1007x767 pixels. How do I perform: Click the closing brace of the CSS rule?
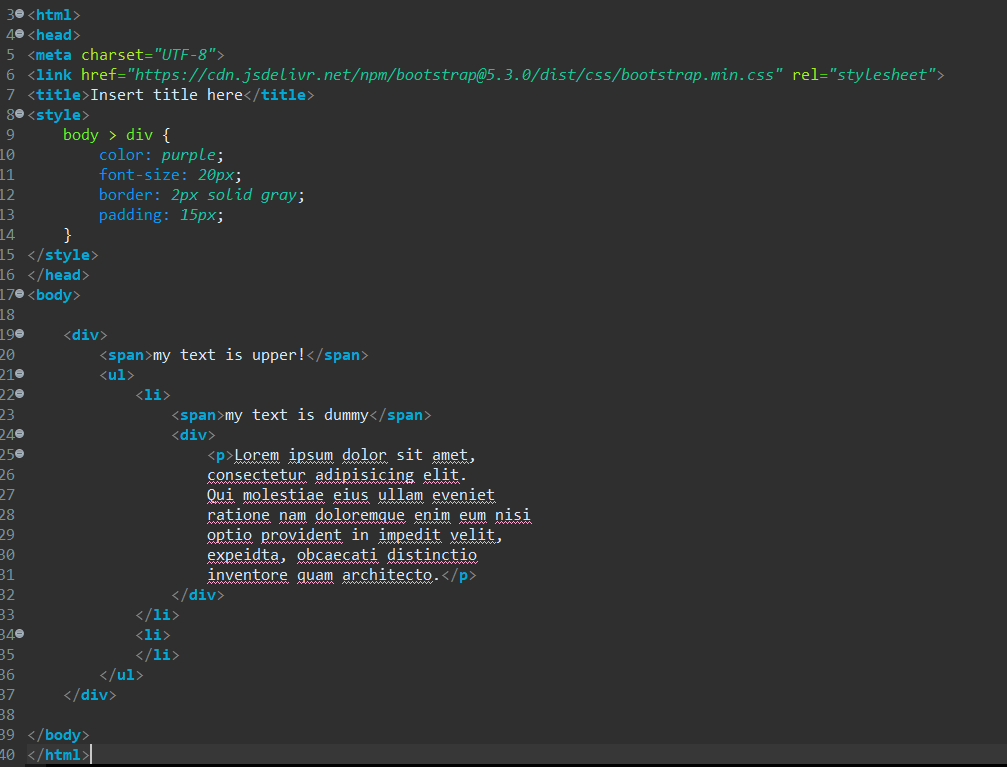pos(67,235)
